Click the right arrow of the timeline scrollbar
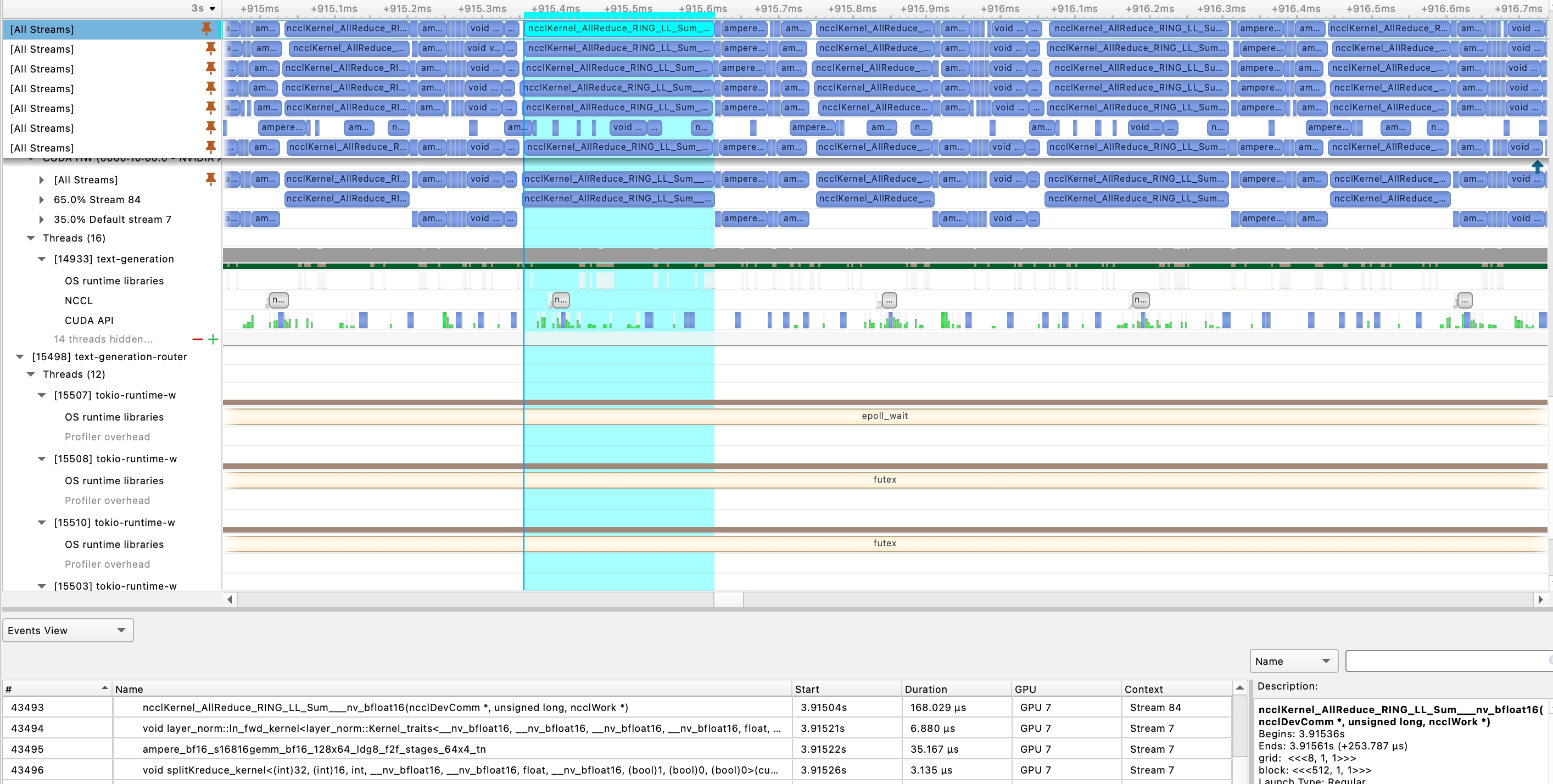 [x=1540, y=600]
